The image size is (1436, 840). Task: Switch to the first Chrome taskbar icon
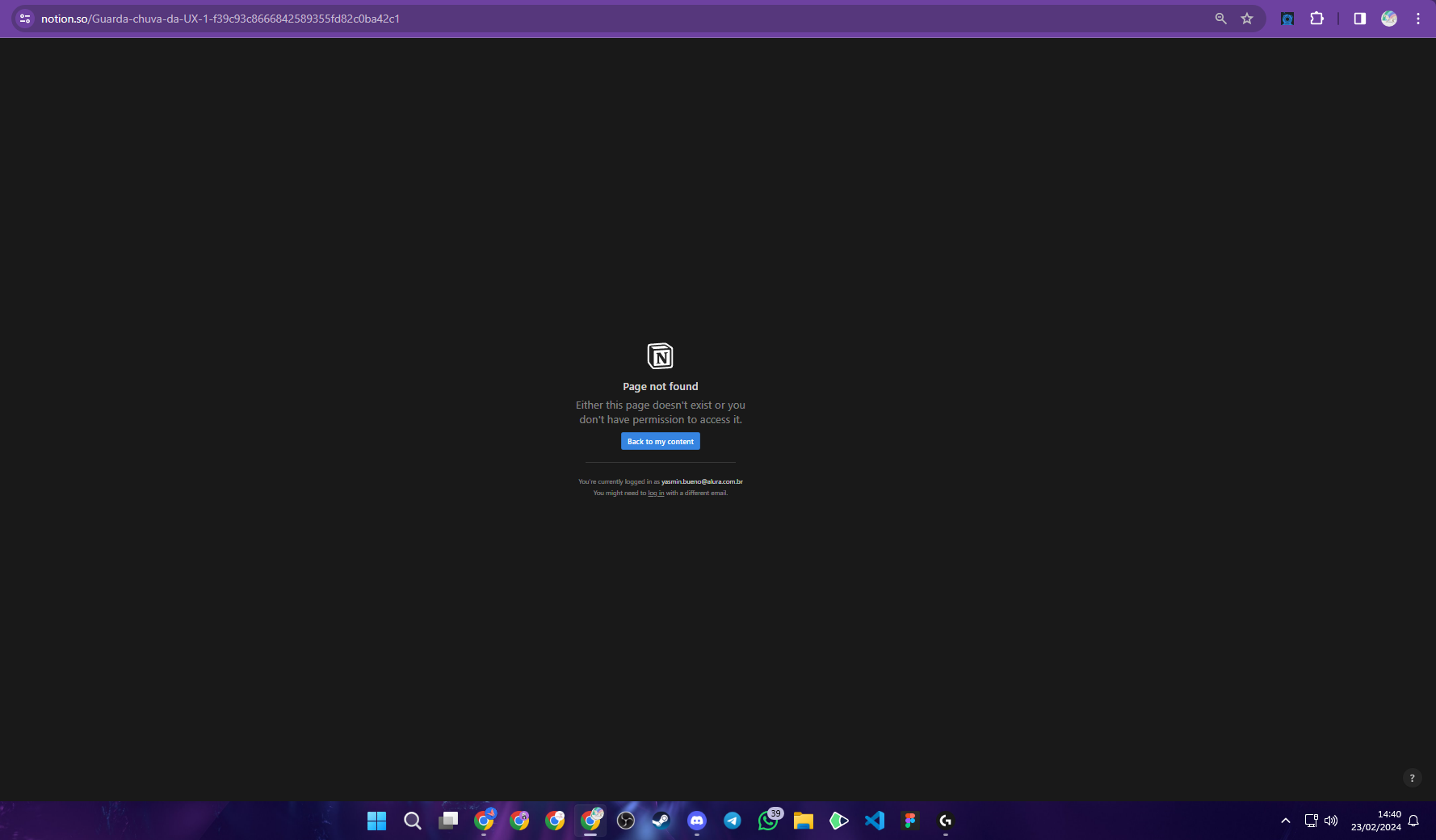pos(484,821)
